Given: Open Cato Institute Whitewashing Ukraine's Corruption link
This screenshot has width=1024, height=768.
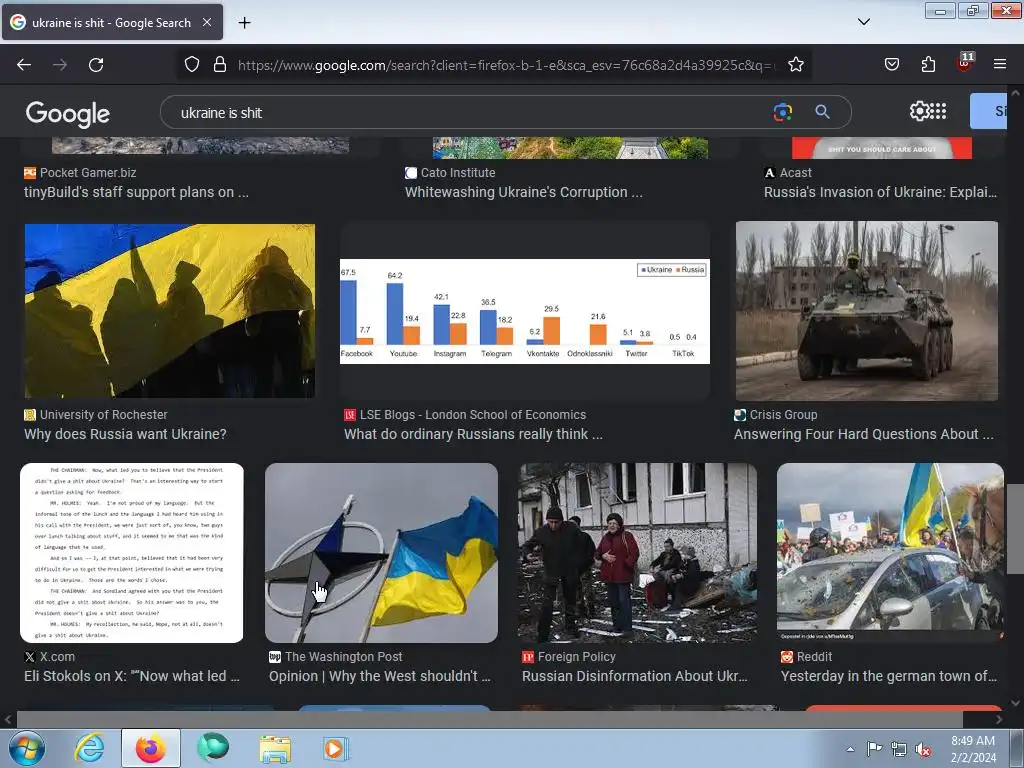Looking at the screenshot, I should pyautogui.click(x=523, y=192).
